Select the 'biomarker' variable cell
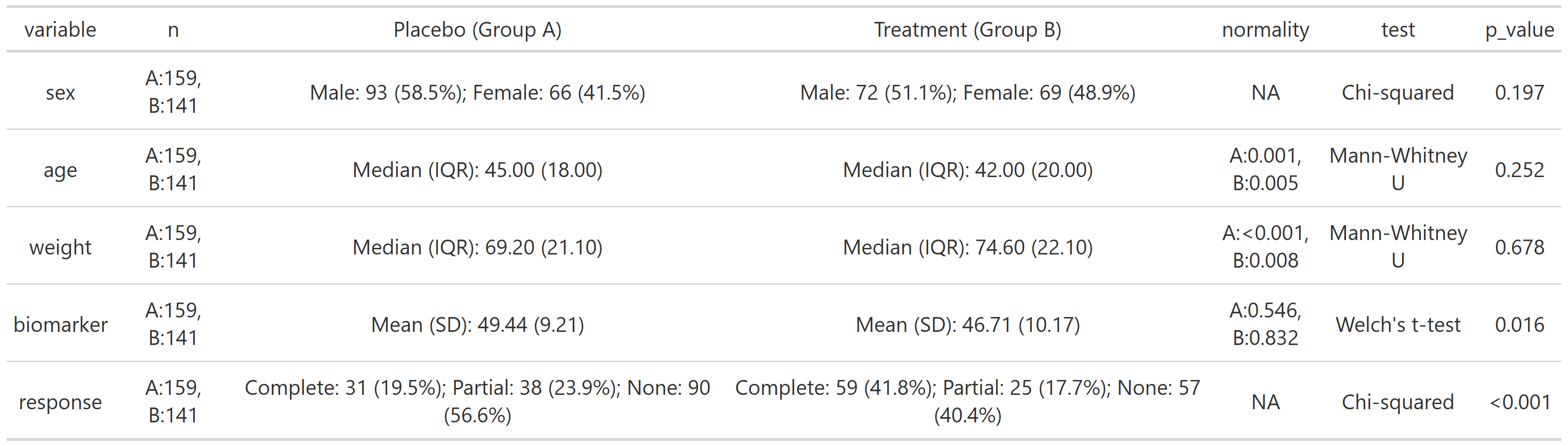 (60, 325)
